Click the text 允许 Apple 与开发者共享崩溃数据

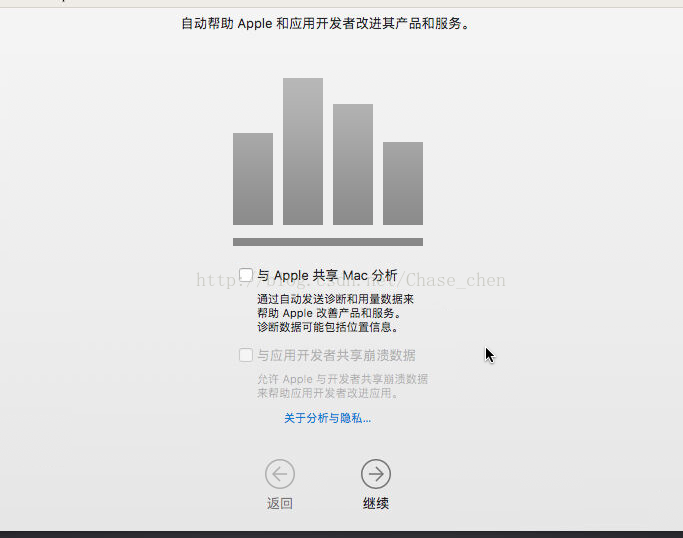[342, 379]
